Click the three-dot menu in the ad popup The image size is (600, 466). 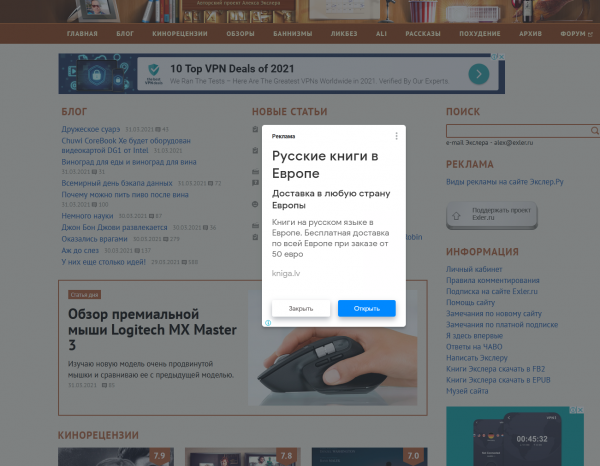[396, 136]
